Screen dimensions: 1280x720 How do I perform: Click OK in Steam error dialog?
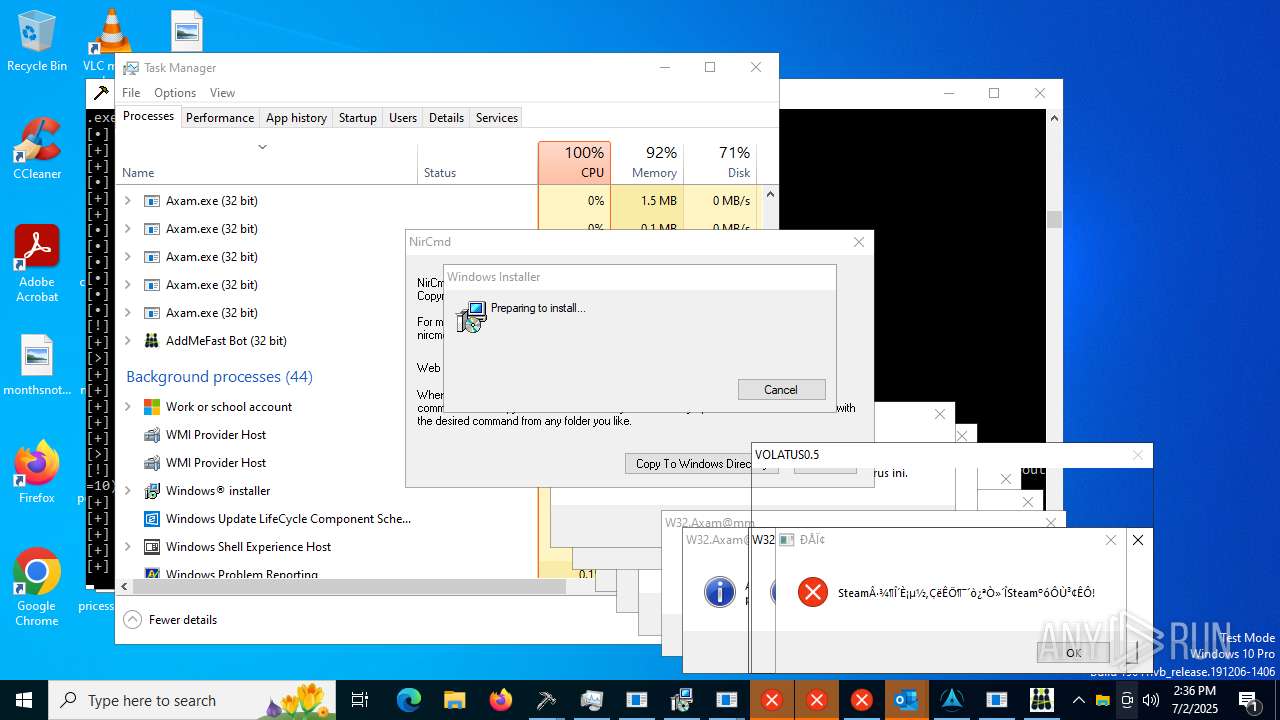(1073, 652)
